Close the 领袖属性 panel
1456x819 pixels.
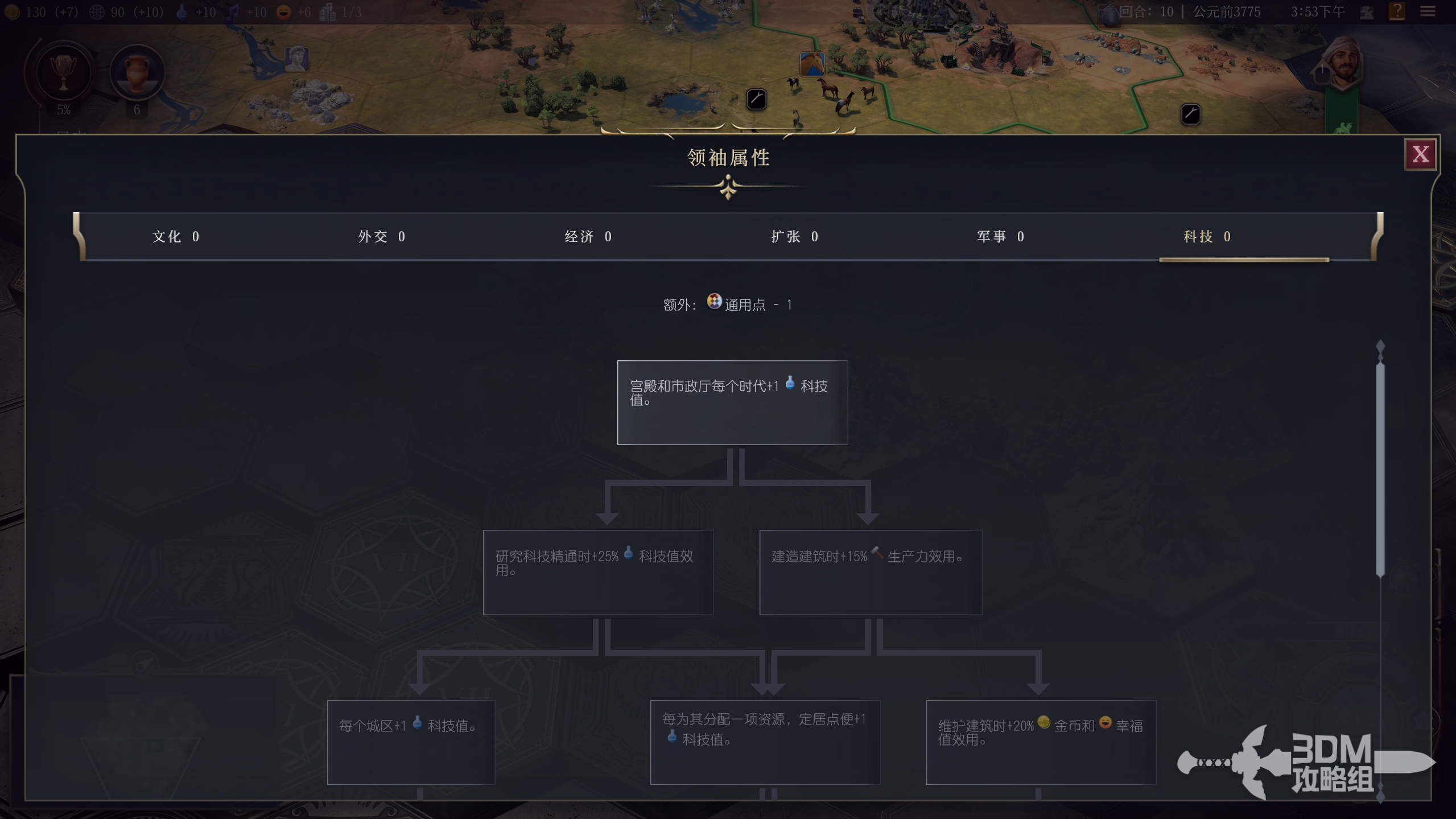(1420, 154)
